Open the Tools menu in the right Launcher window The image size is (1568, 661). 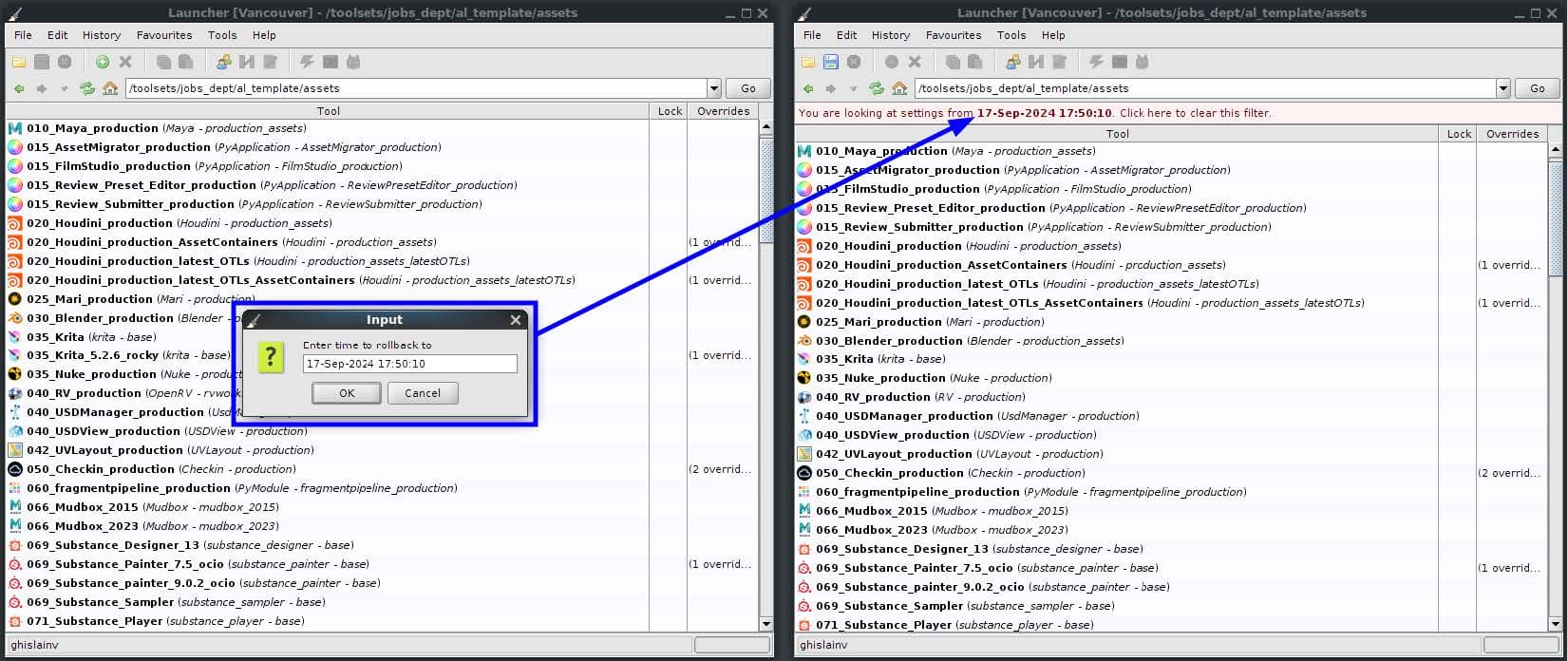[1011, 35]
